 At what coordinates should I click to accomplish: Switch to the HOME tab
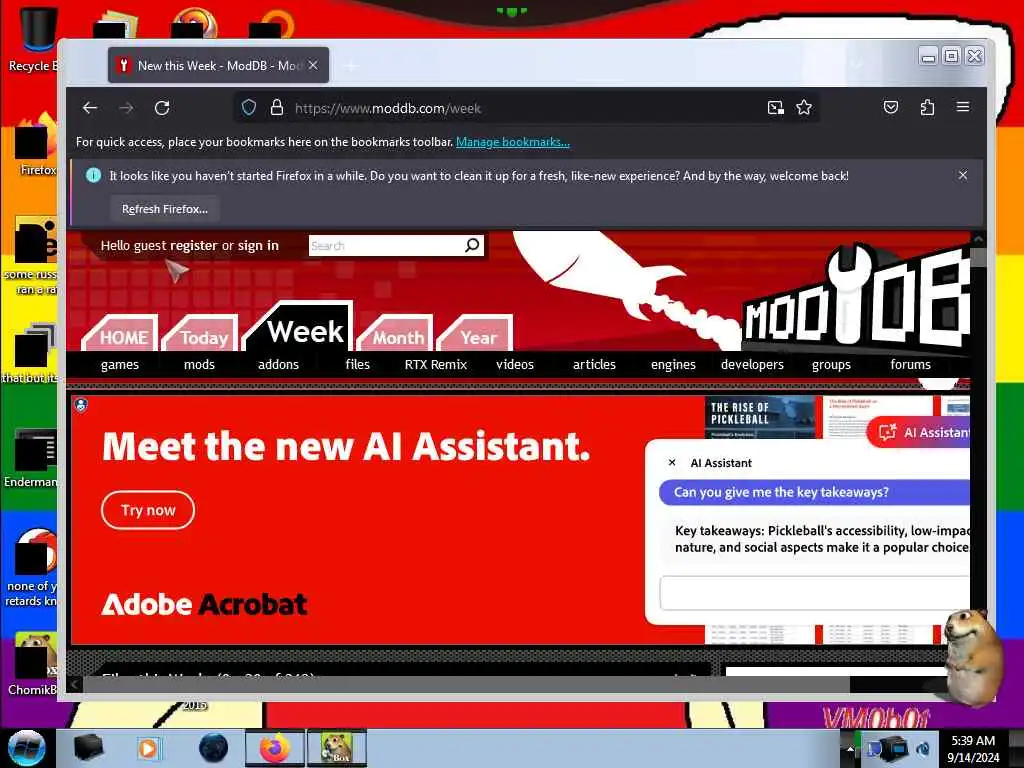pyautogui.click(x=123, y=336)
